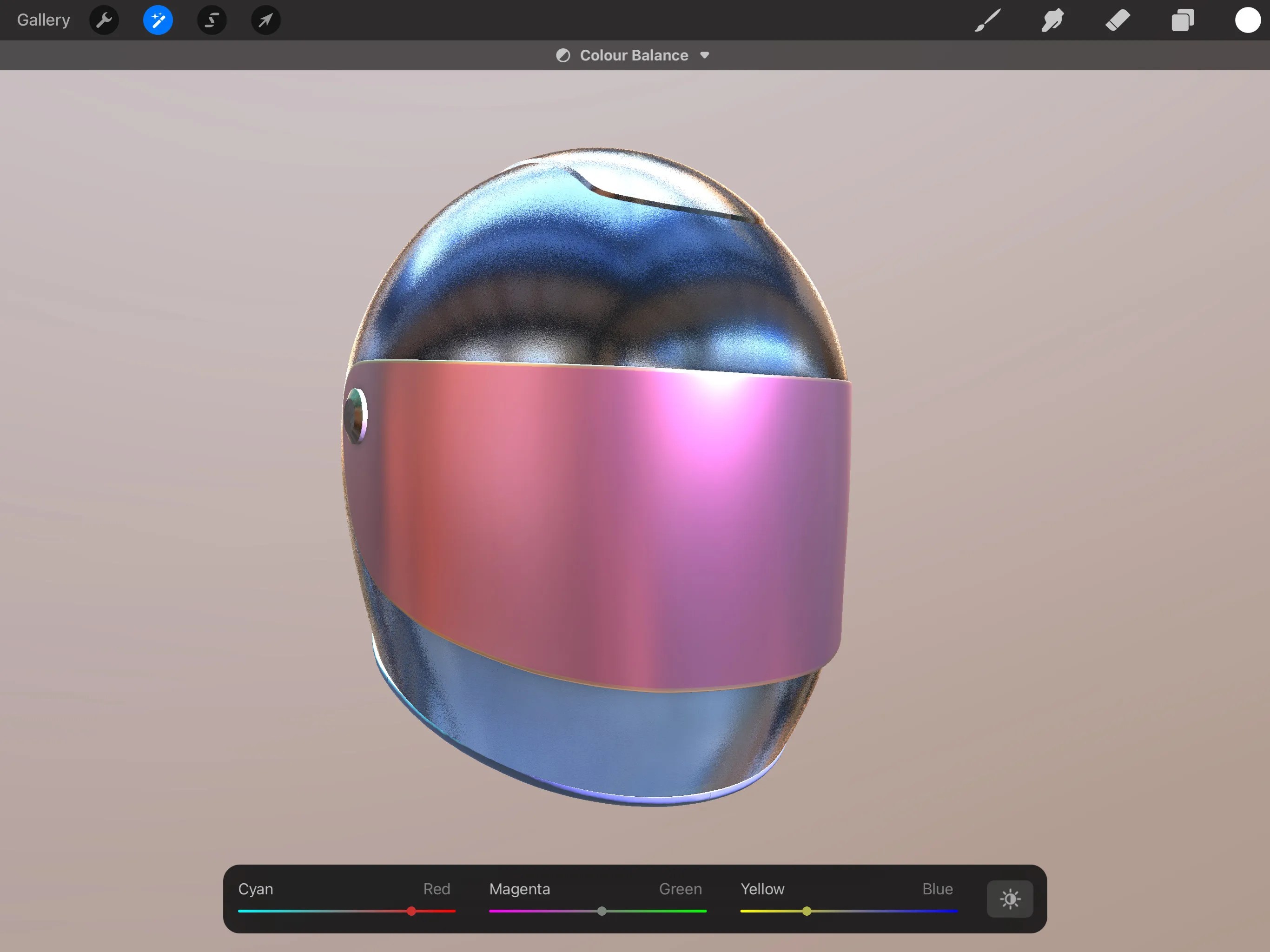Open the Colour Balance header menu
This screenshot has height=952, width=1270.
633,54
